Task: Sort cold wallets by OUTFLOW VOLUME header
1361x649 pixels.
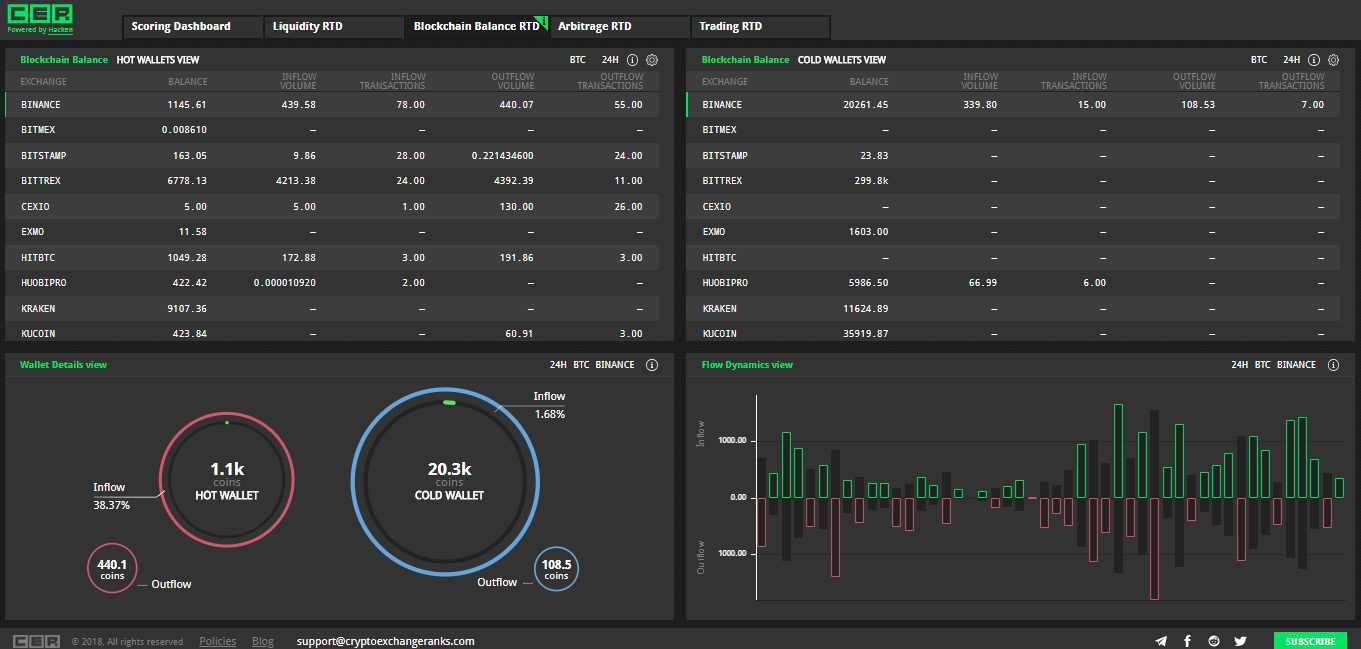Action: (1194, 81)
